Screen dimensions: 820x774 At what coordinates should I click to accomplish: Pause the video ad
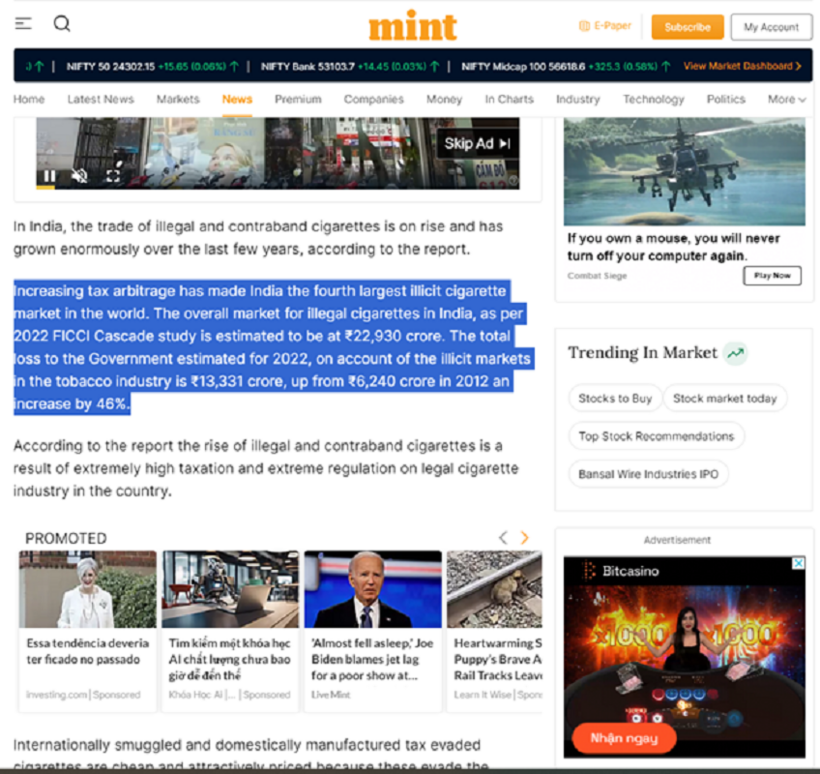[49, 176]
